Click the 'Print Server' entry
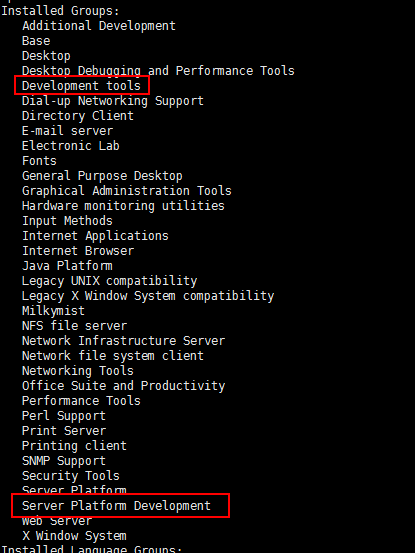415x553 pixels. (x=64, y=431)
